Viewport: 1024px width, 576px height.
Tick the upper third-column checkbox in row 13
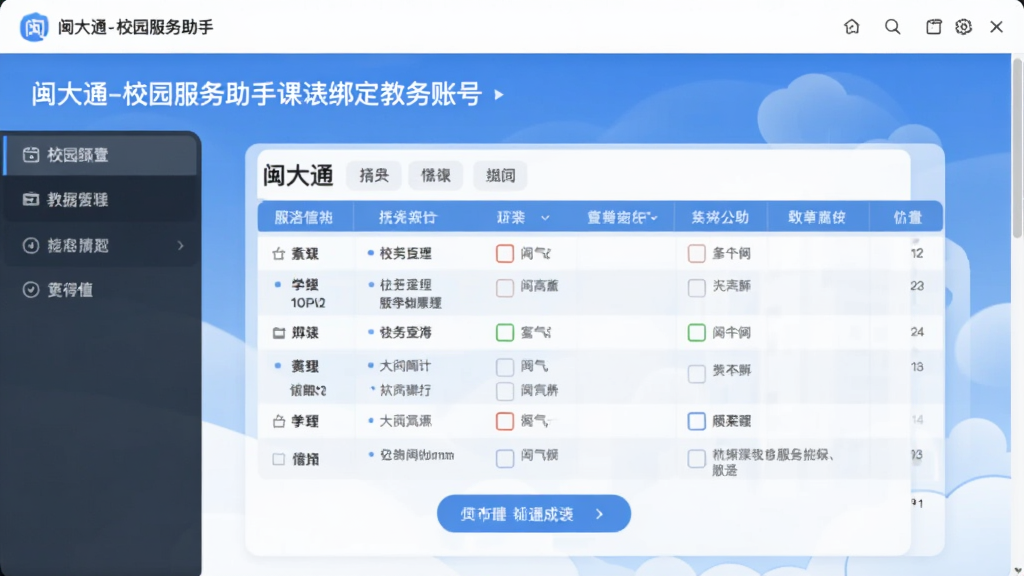pos(505,367)
